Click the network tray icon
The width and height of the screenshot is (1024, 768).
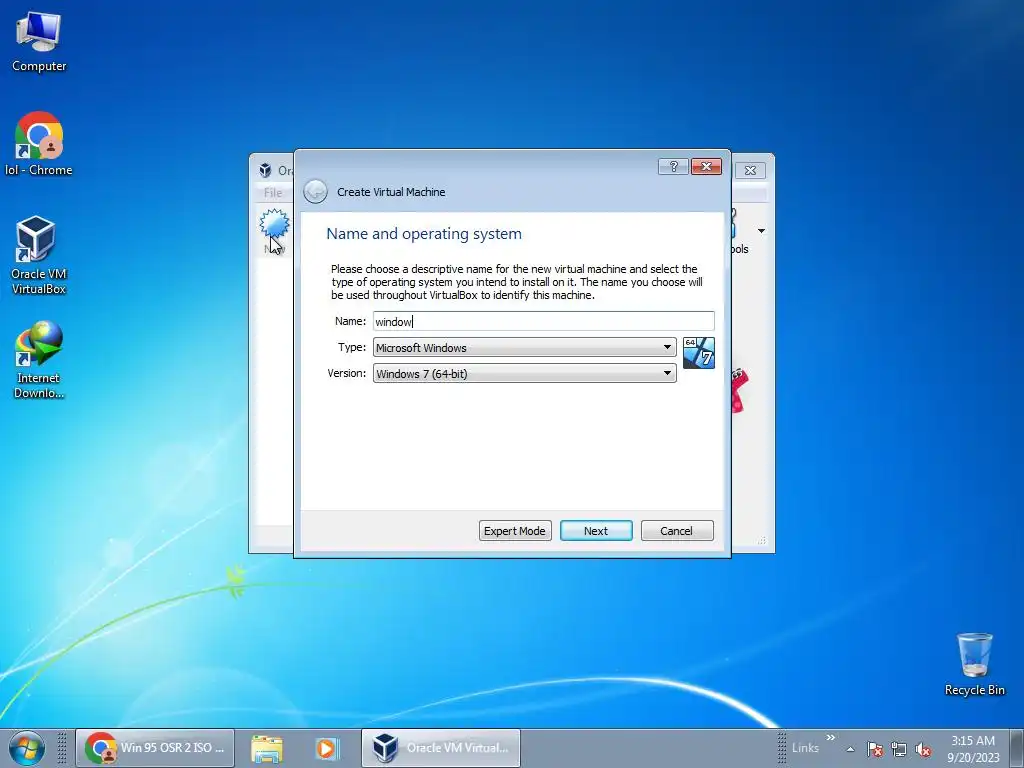(899, 749)
